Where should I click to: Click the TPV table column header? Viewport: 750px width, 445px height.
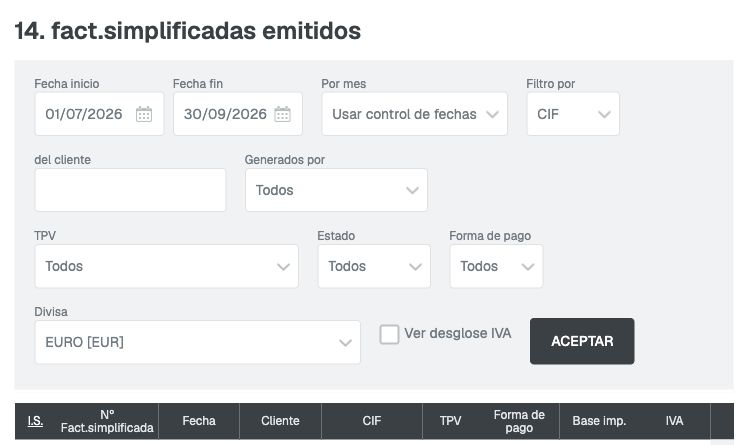451,421
